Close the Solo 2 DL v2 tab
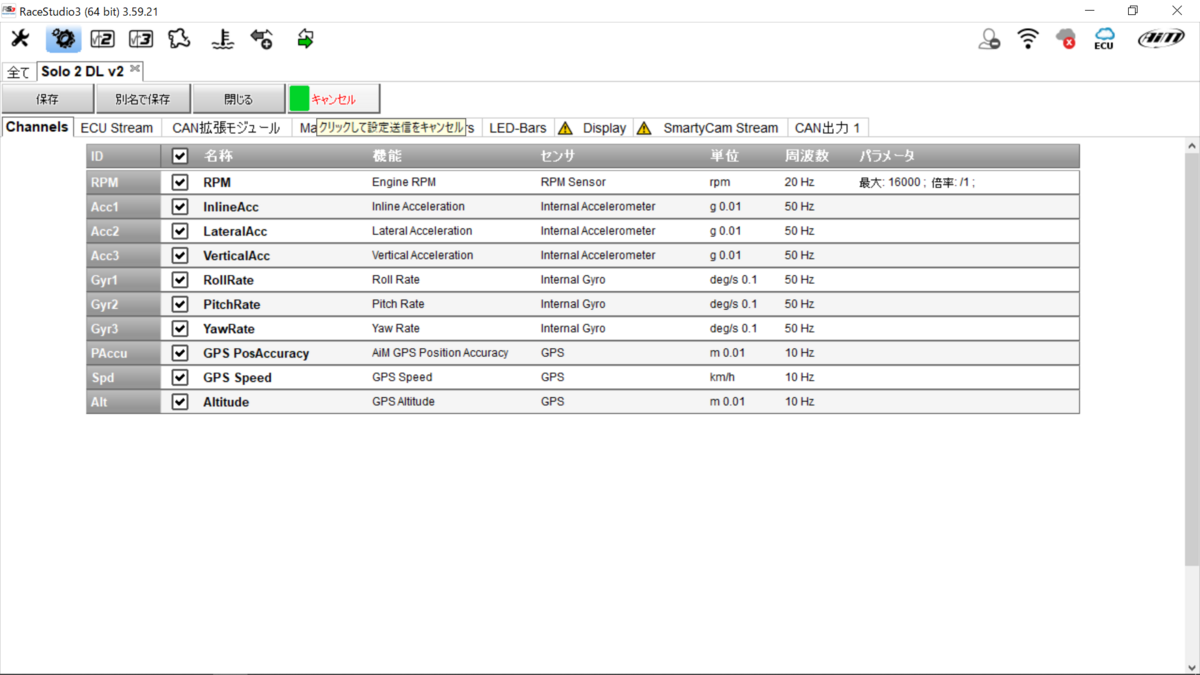The height and width of the screenshot is (675, 1200). [x=135, y=69]
